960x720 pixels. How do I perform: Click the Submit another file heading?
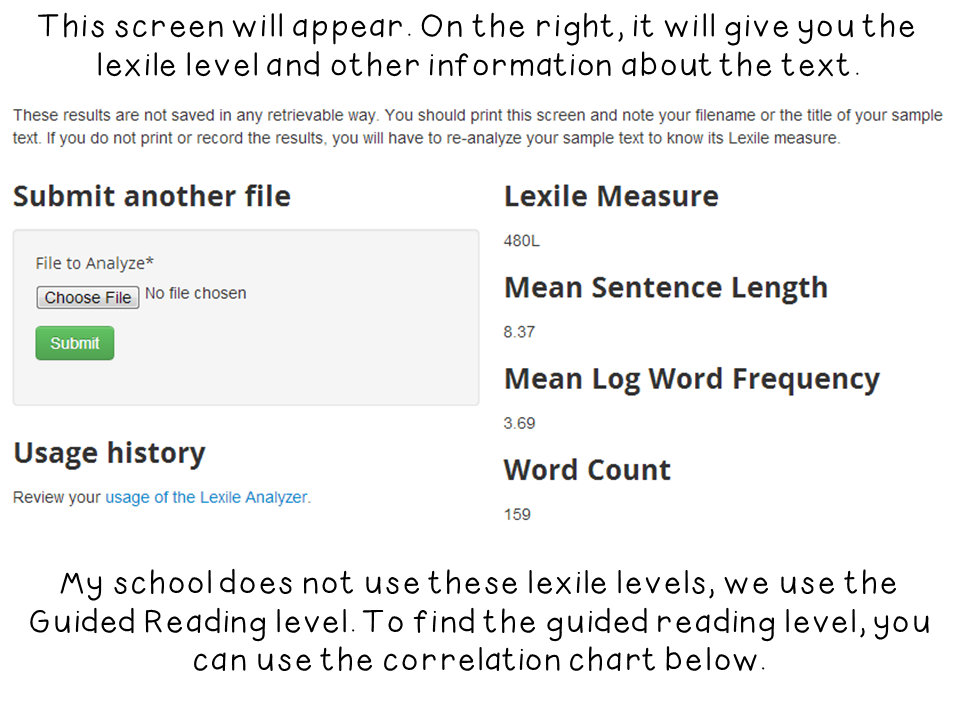tap(152, 197)
